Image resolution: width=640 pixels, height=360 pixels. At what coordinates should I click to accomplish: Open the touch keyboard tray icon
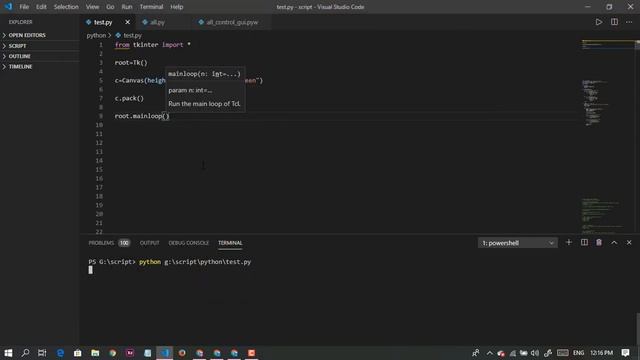point(562,353)
